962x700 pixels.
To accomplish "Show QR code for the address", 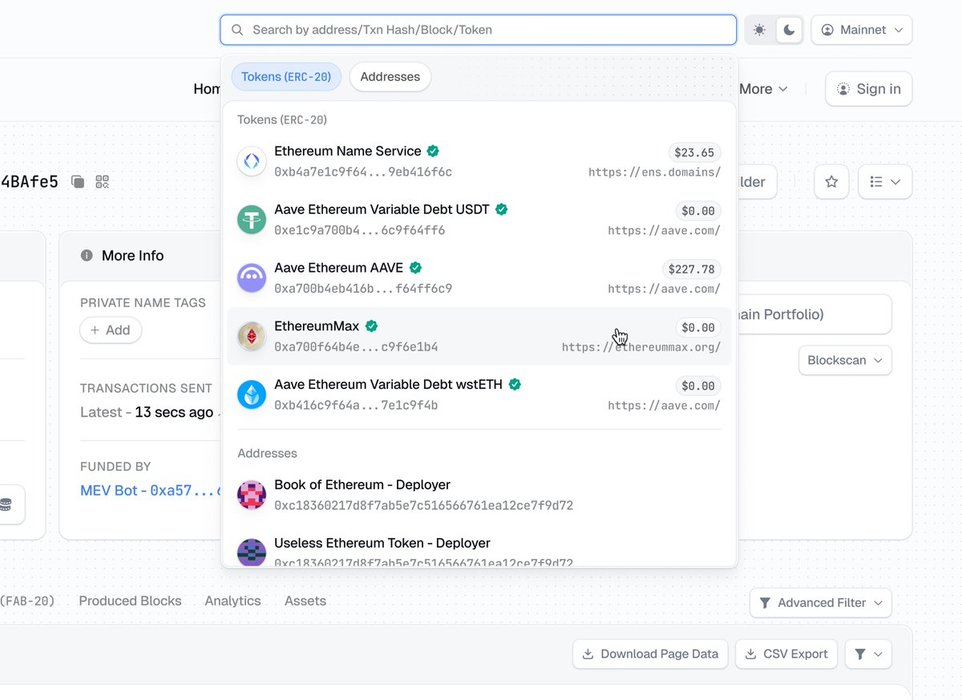I will pos(102,182).
